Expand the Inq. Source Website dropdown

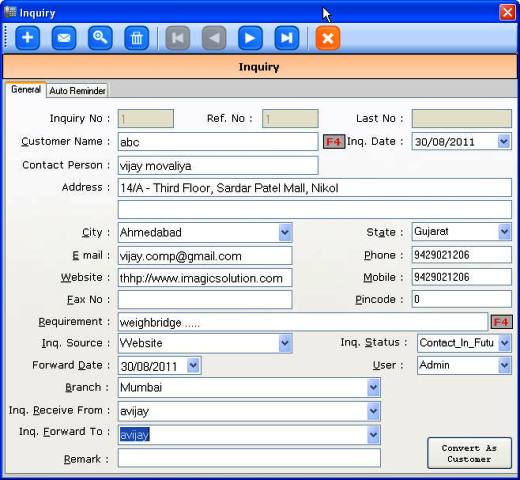pos(285,343)
